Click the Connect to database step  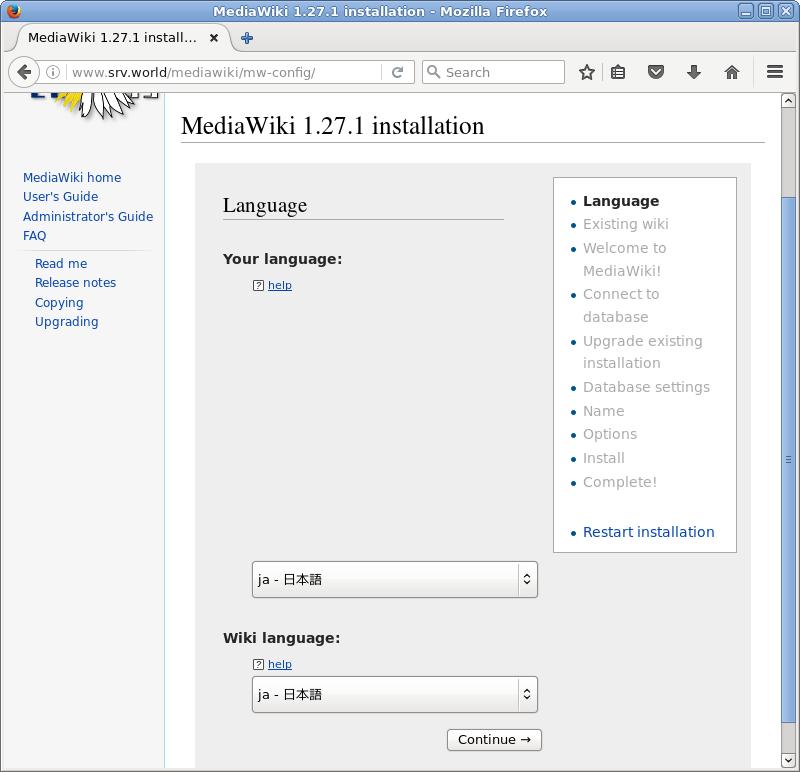point(621,306)
